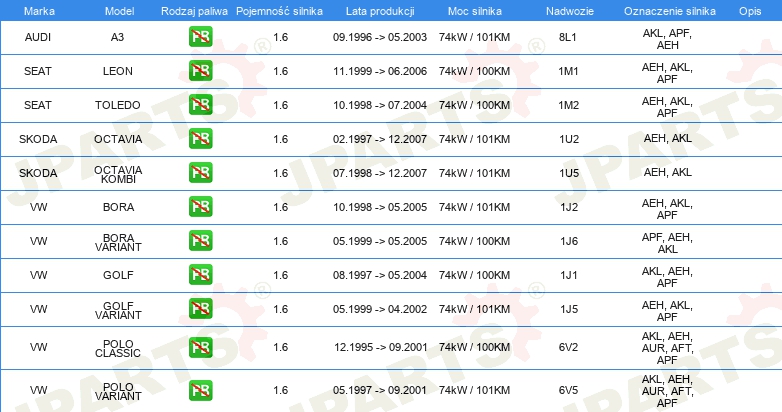Click the fuel icon in POLO CLASSIC row
This screenshot has height=412, width=782.
(x=200, y=347)
